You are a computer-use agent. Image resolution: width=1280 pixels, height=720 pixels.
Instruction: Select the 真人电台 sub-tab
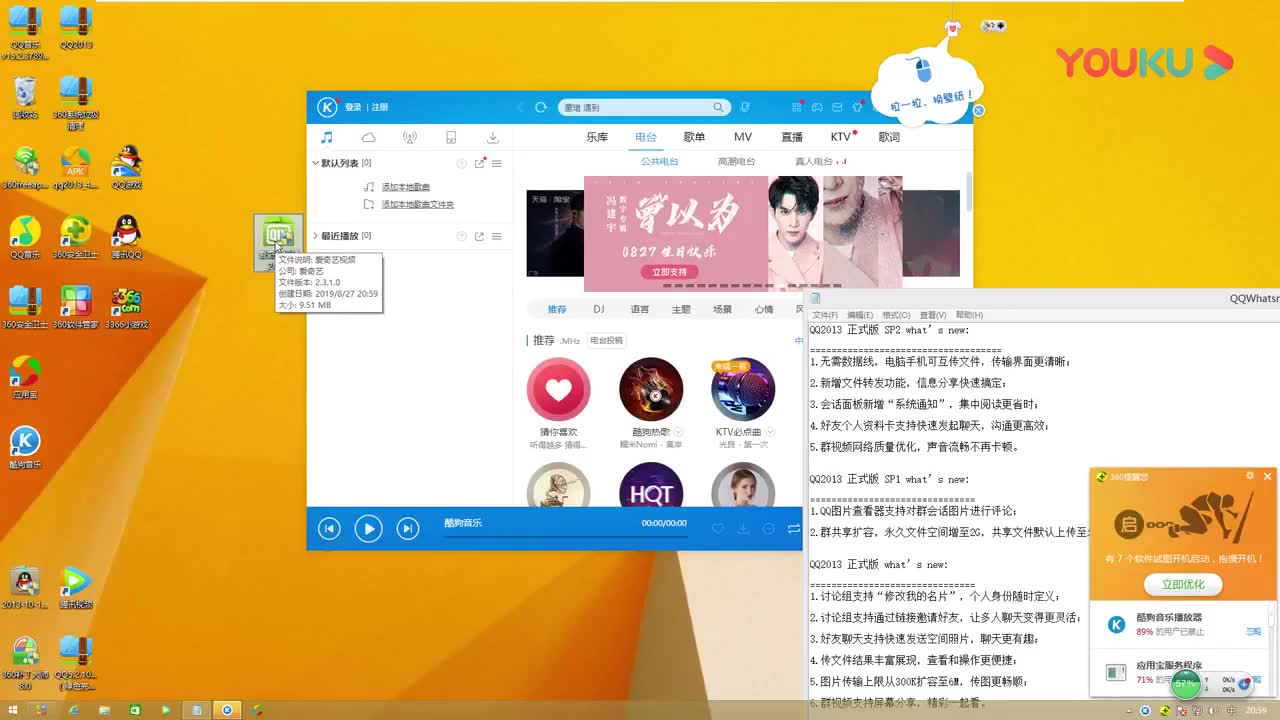[x=814, y=162]
